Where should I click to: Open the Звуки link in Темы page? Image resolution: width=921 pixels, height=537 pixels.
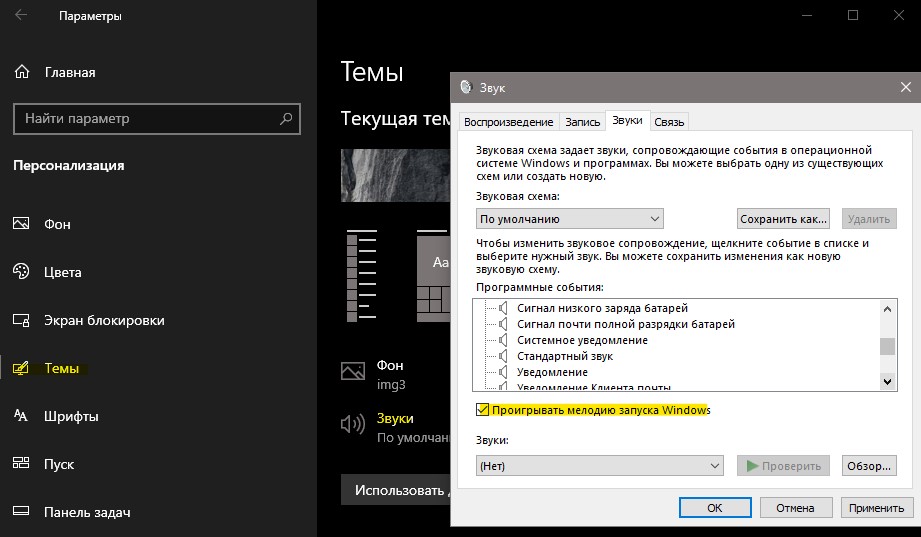tap(395, 418)
